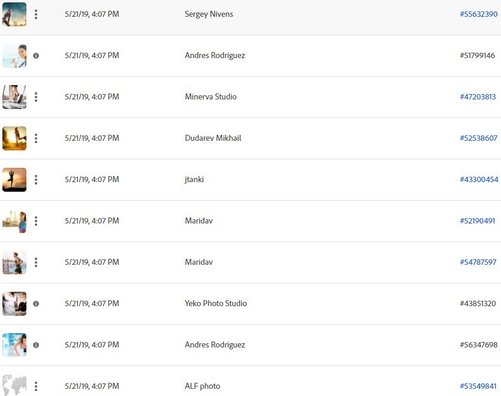Open asset link #43300454

(479, 179)
